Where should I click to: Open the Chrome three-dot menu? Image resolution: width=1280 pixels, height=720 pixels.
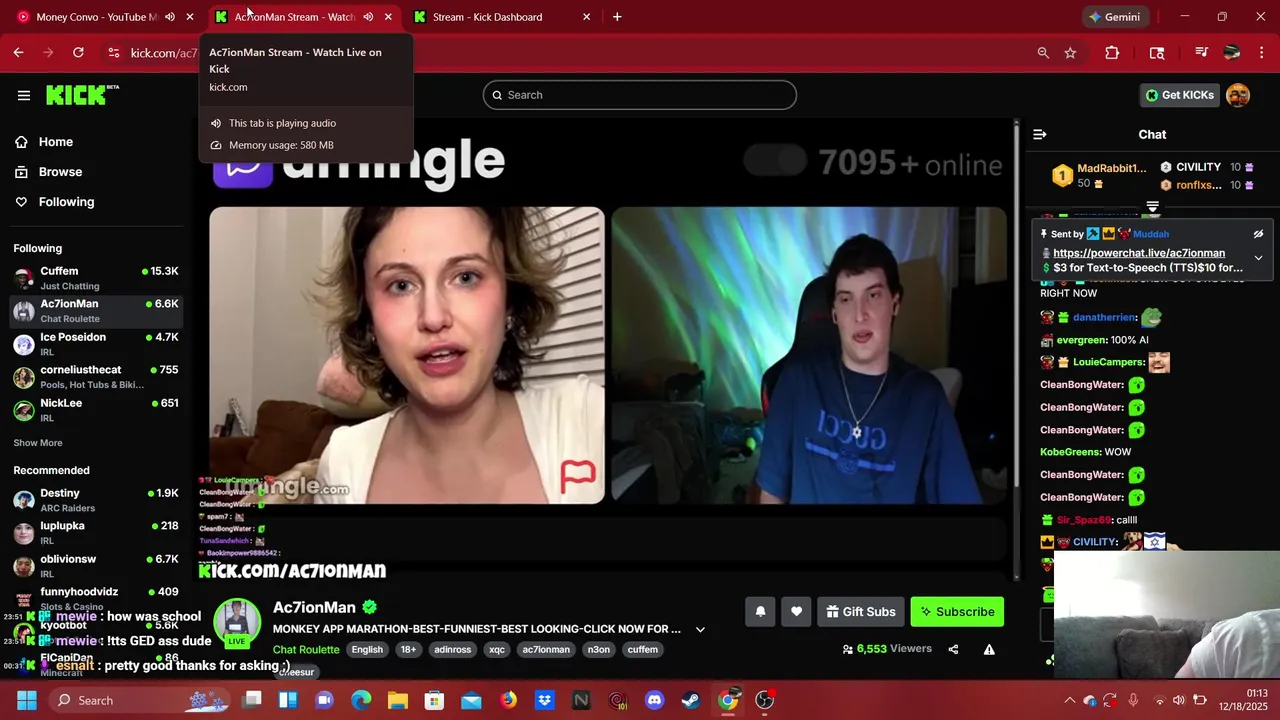(1261, 53)
